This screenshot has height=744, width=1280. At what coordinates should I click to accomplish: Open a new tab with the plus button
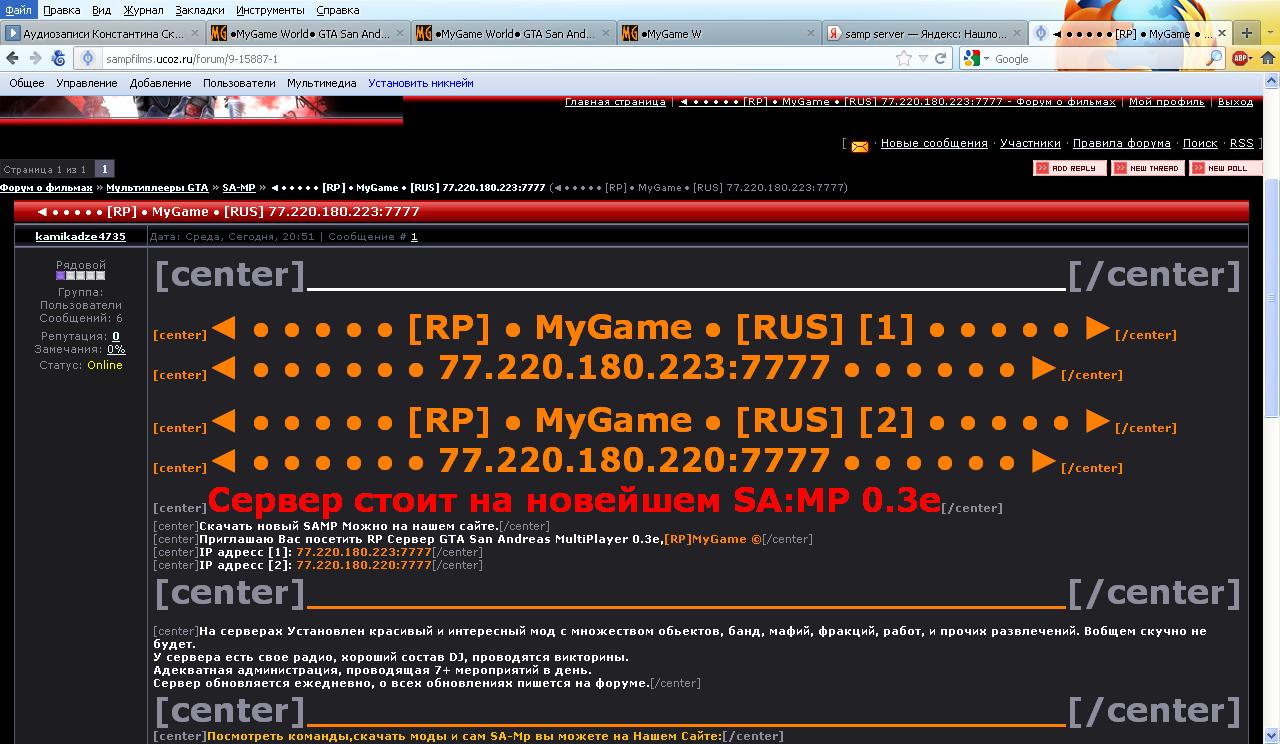1246,33
